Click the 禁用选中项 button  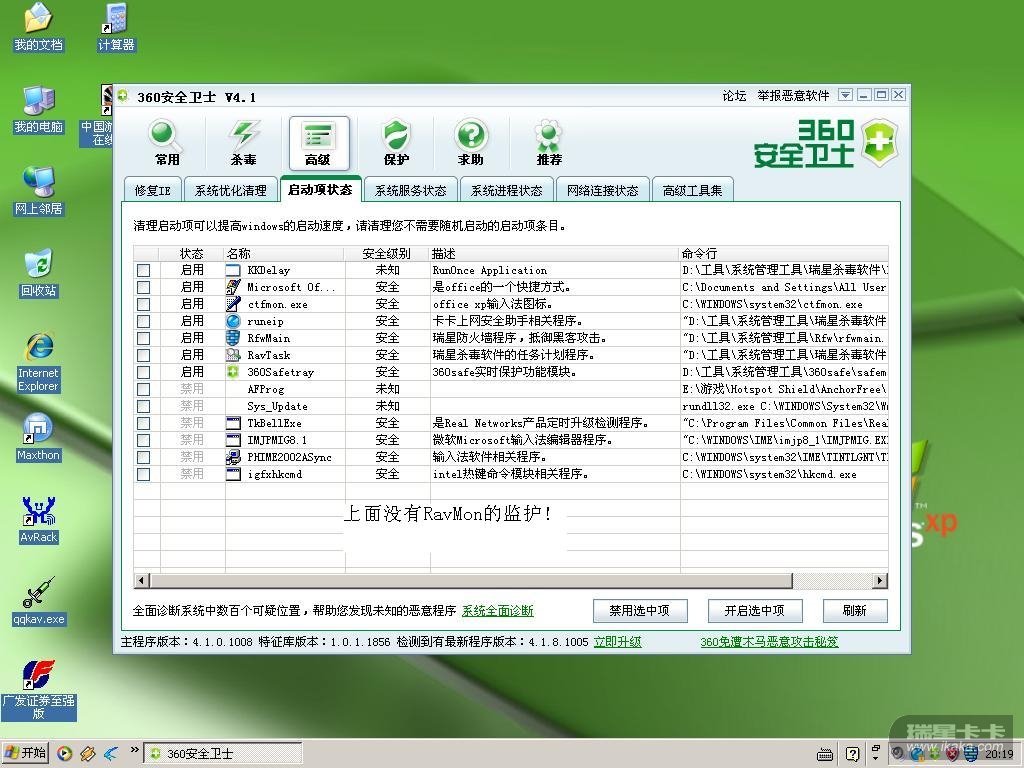tap(640, 611)
